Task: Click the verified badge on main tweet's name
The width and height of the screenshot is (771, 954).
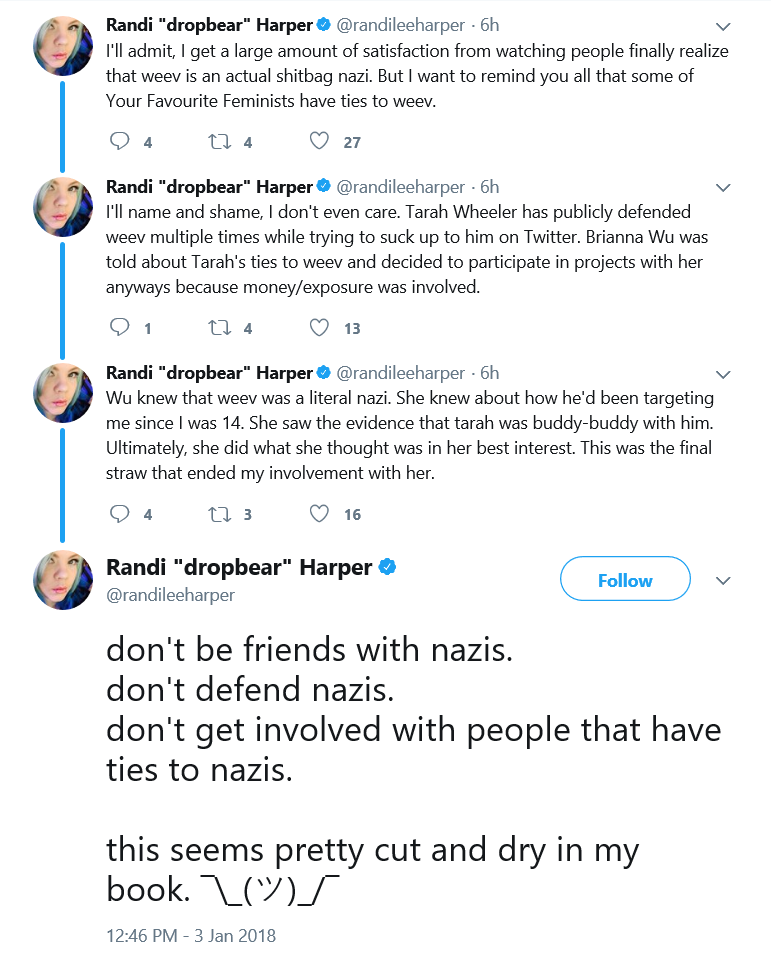Action: coord(388,566)
